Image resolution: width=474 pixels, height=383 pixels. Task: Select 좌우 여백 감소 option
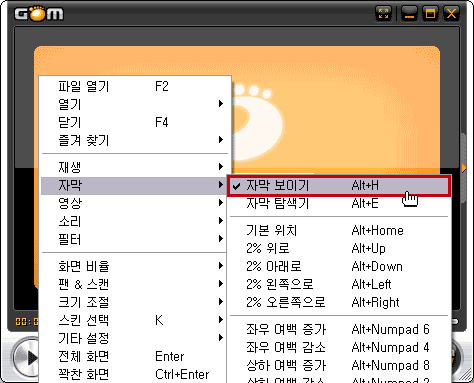(339, 347)
